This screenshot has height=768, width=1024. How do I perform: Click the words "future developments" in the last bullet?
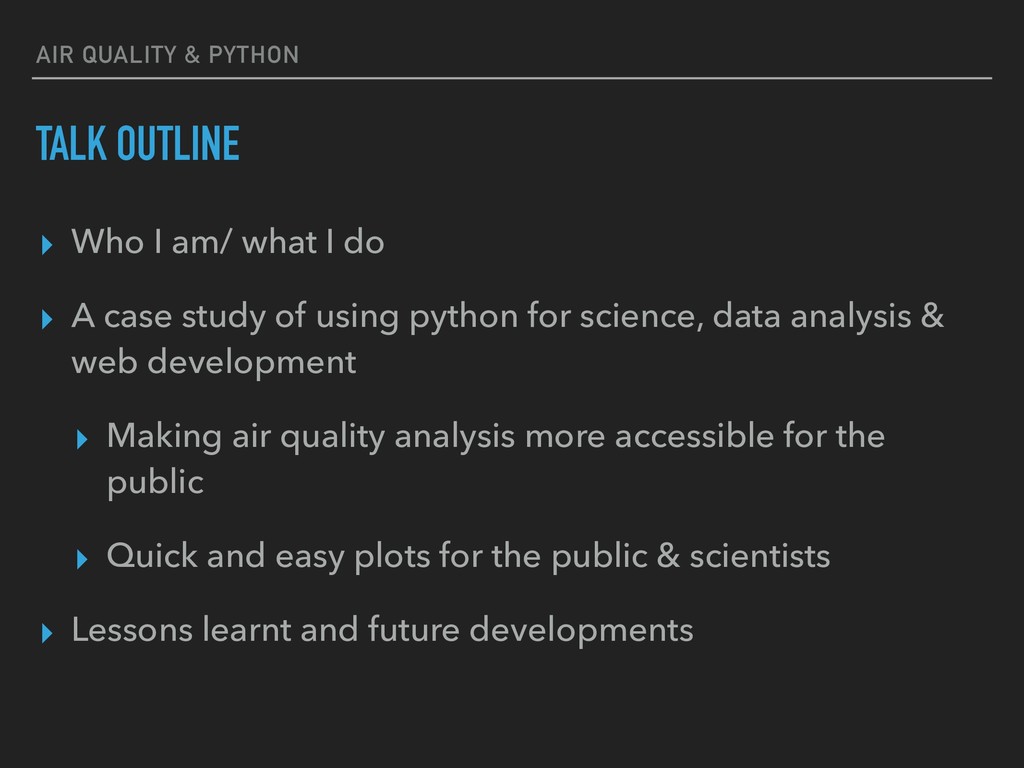pyautogui.click(x=530, y=630)
